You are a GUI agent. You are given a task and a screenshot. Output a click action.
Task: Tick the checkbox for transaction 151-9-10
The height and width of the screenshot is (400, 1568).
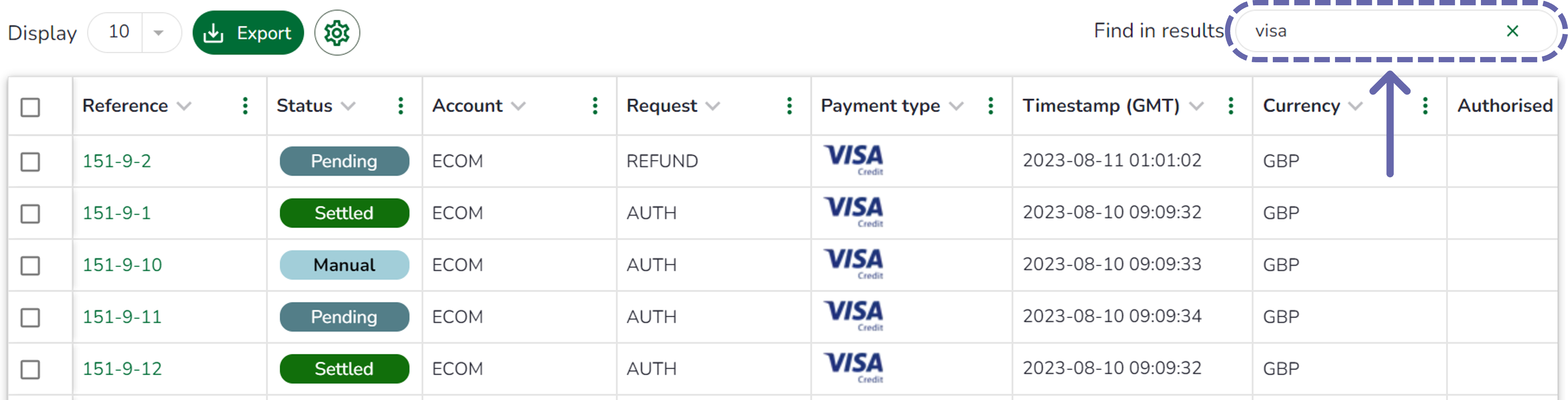click(31, 265)
